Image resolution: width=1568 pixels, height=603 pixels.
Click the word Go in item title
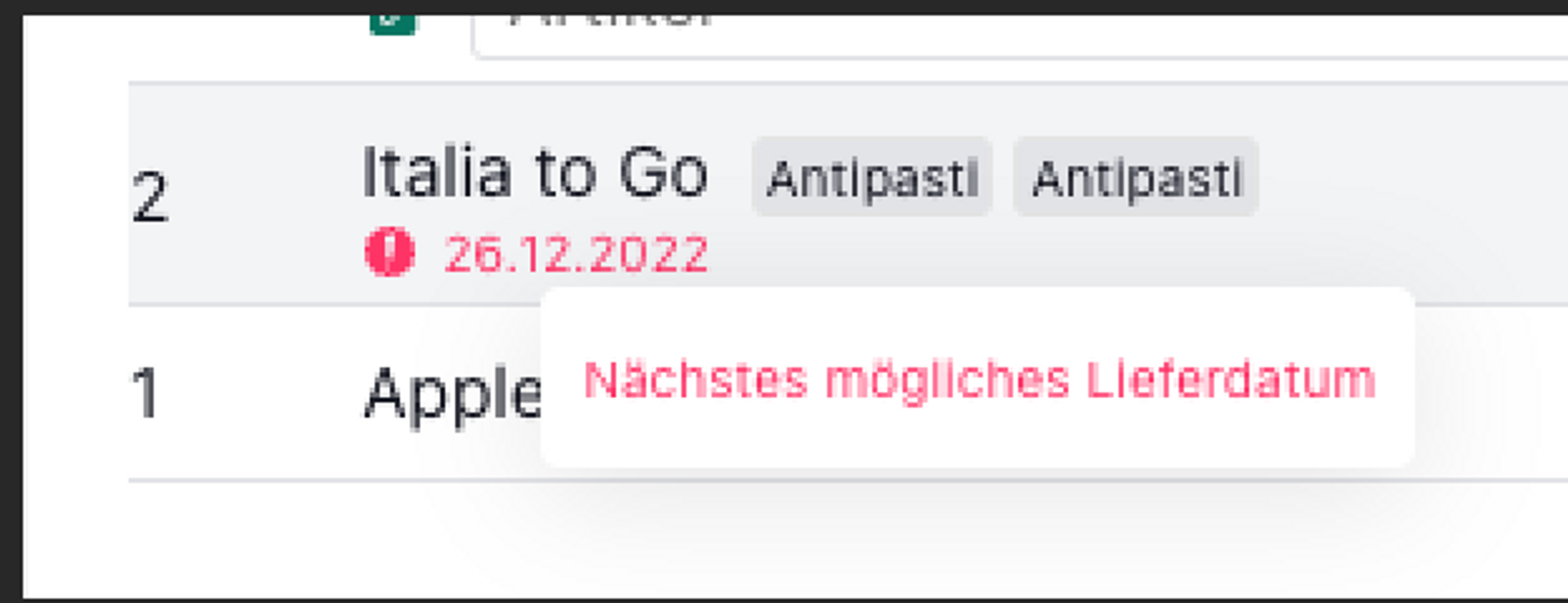click(x=664, y=173)
